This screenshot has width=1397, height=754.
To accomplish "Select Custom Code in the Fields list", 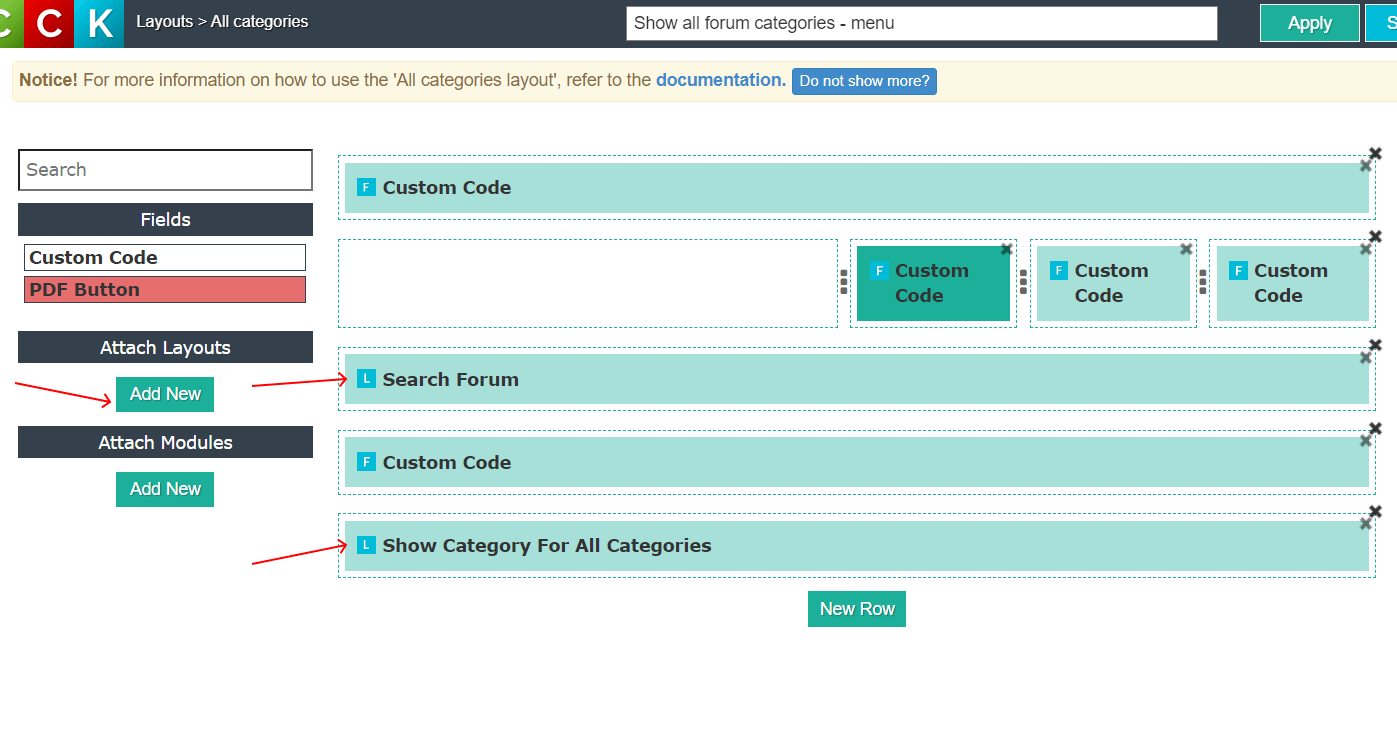I will 165,258.
